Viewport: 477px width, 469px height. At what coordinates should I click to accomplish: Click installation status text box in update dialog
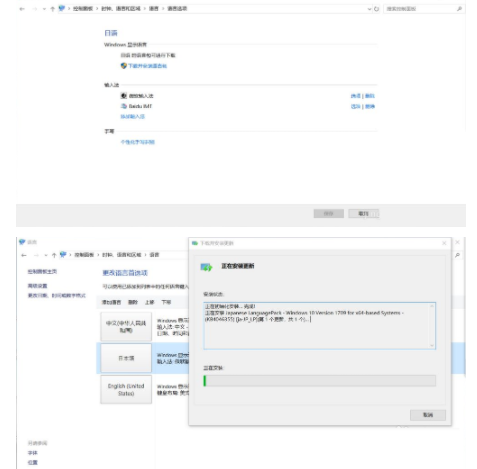coord(319,326)
